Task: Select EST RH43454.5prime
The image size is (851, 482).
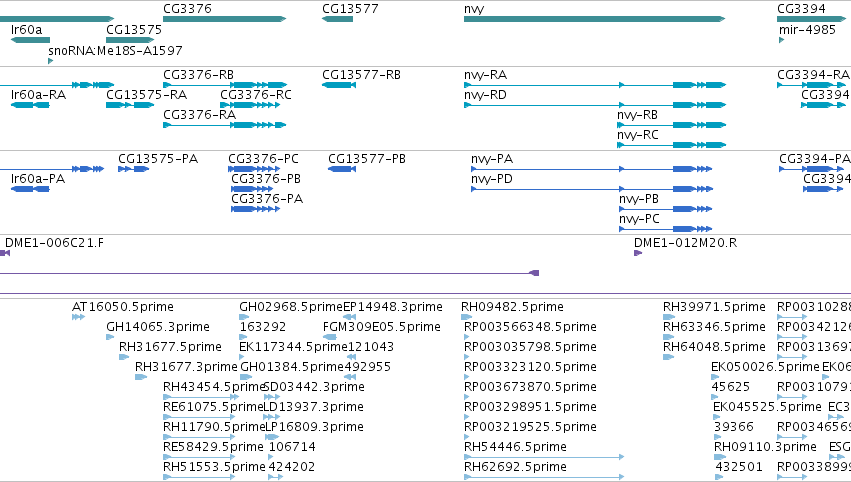Action: (x=201, y=397)
